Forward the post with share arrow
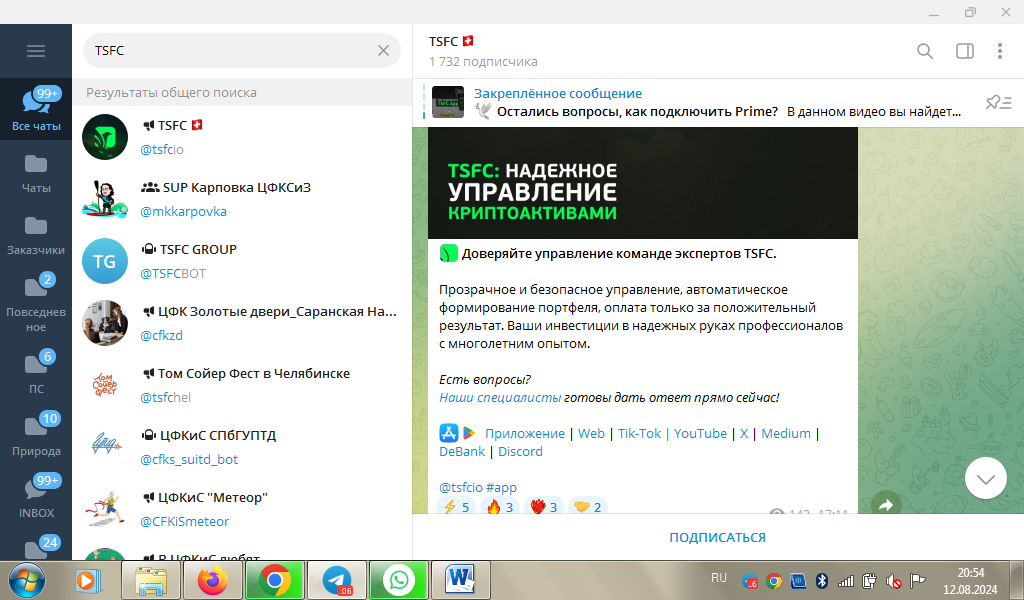 (x=886, y=504)
